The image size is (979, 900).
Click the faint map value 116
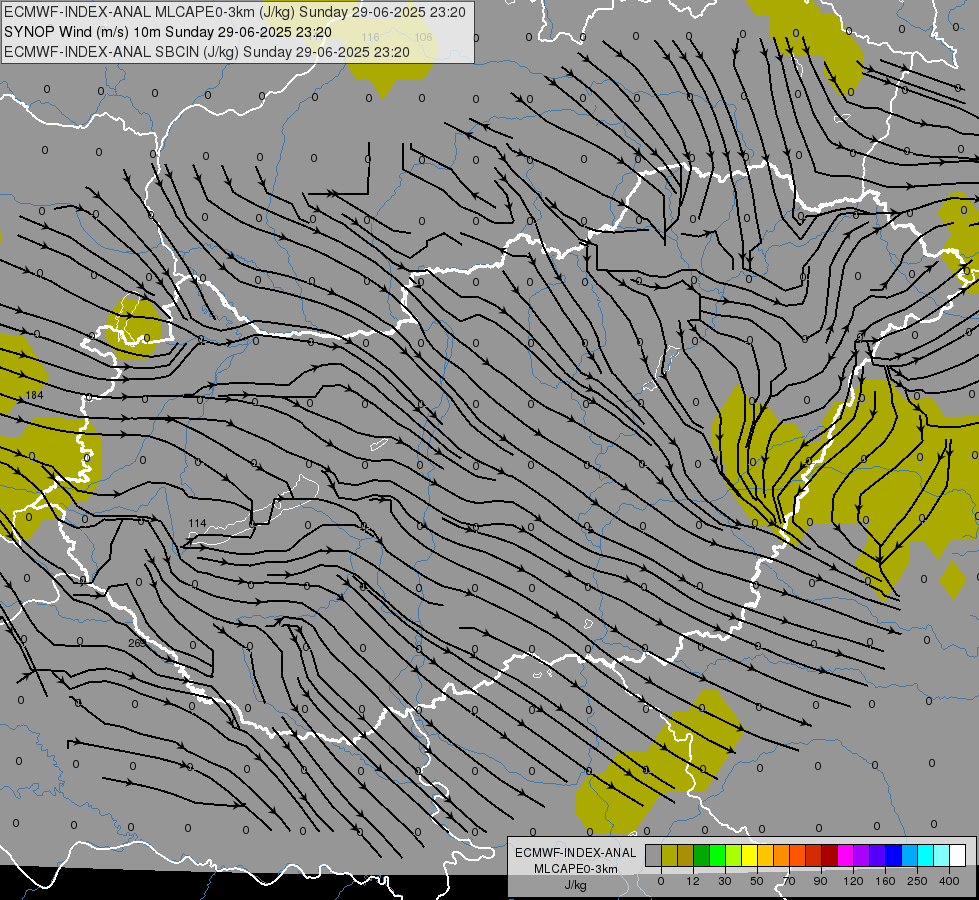[370, 37]
